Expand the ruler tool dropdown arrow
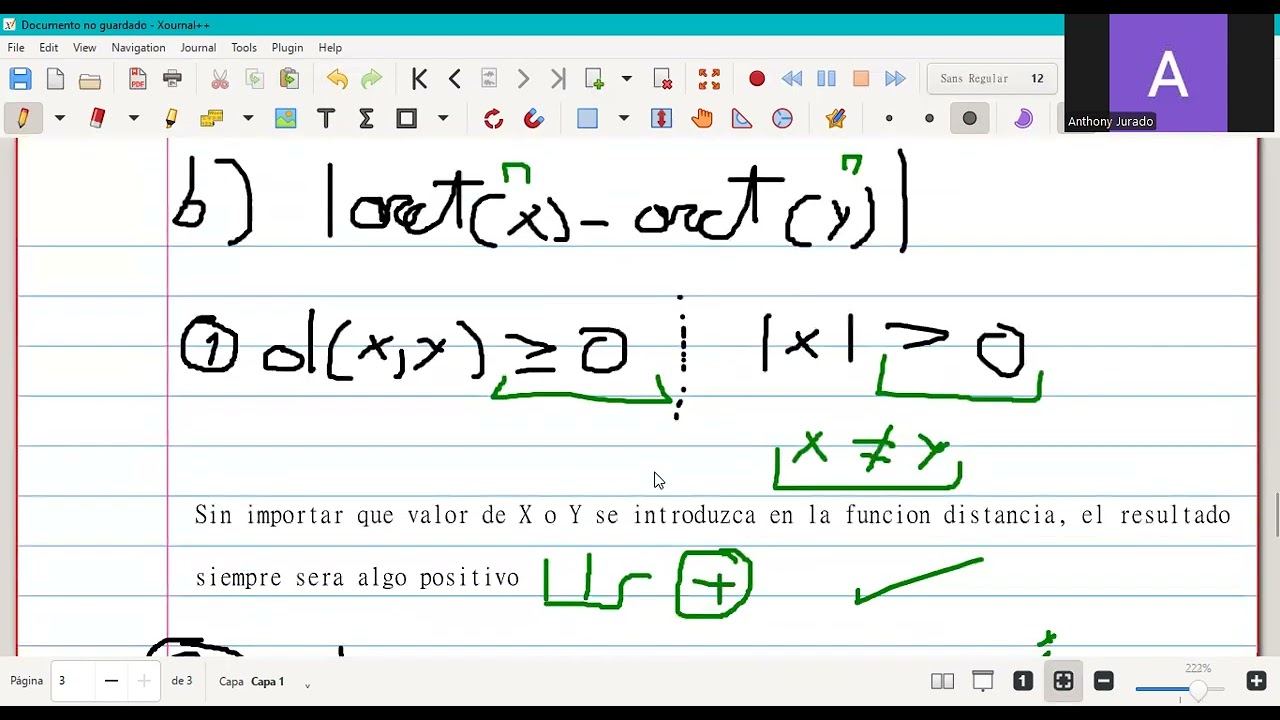Viewport: 1280px width, 720px height. point(248,118)
